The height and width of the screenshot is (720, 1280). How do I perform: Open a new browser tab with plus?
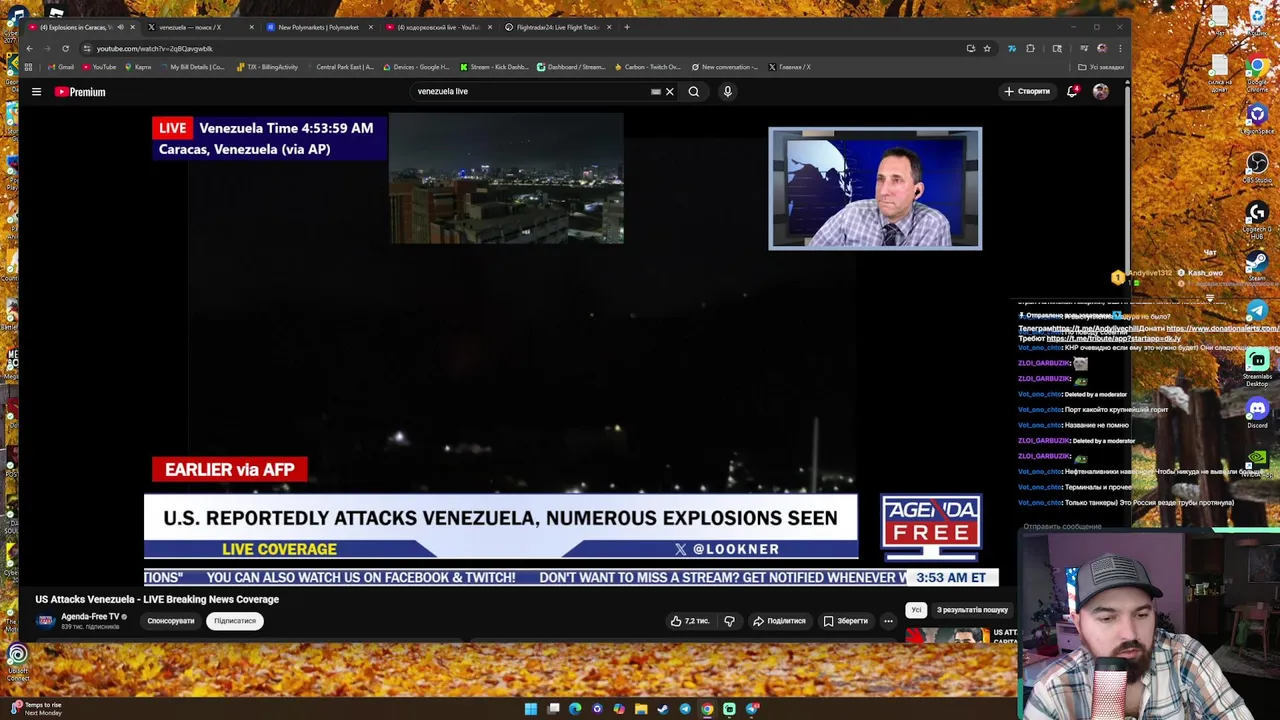[627, 27]
